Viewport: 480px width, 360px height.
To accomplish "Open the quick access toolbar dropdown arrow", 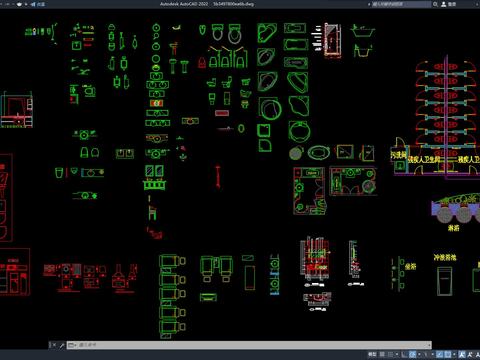I will [26, 4].
